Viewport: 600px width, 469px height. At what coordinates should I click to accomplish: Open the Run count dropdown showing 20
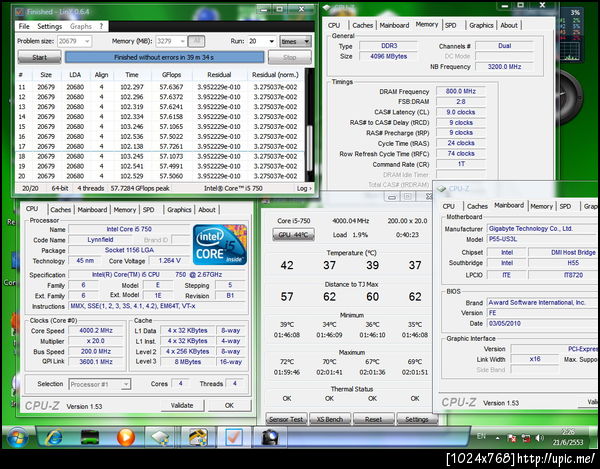[262, 41]
